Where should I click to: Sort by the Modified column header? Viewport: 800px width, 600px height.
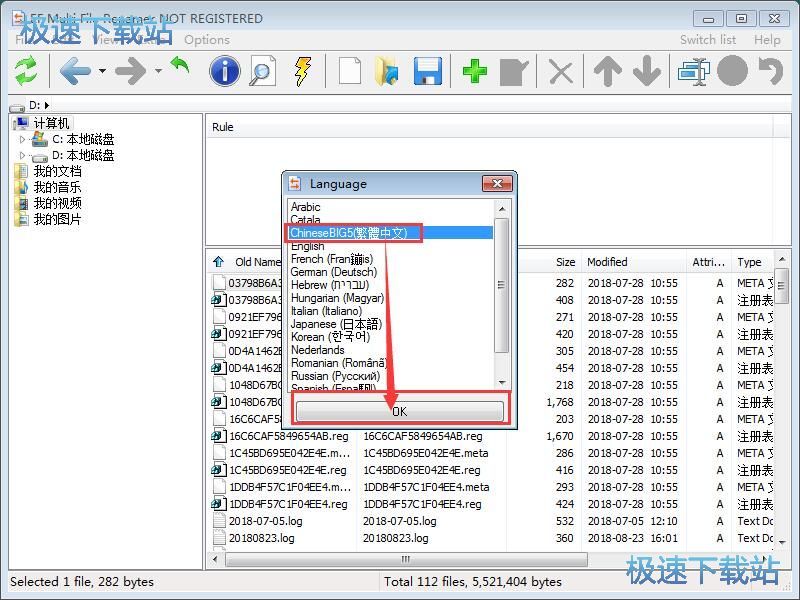click(607, 262)
